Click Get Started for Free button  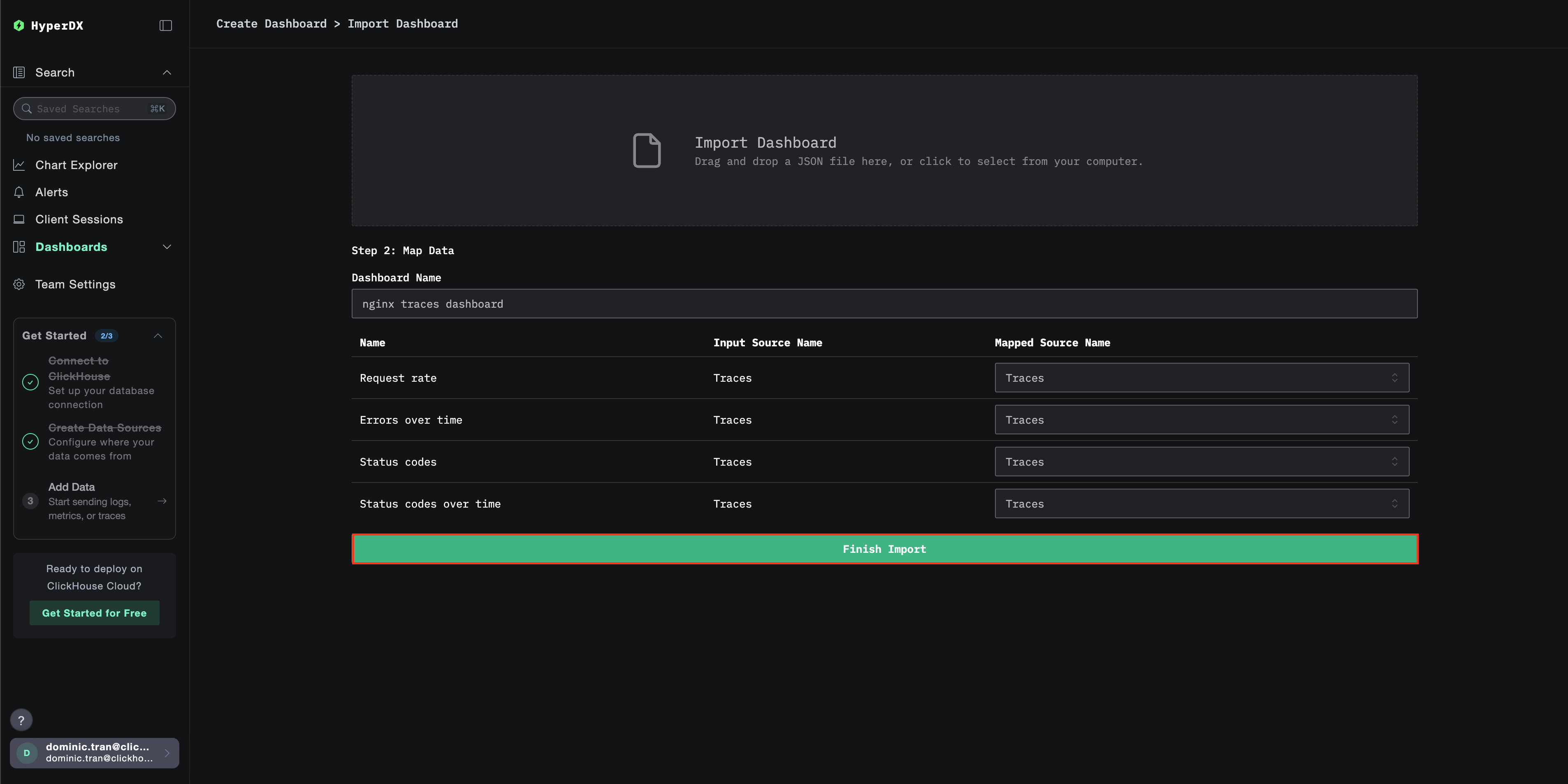(x=94, y=613)
